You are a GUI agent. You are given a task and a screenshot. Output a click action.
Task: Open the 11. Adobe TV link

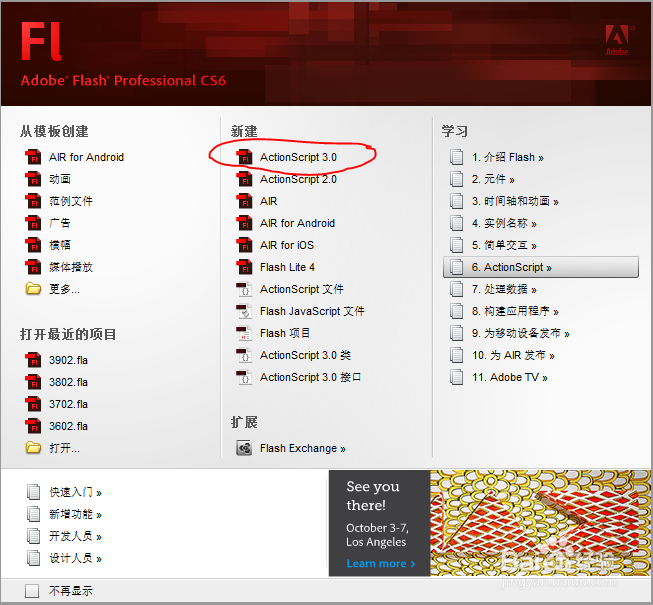510,378
